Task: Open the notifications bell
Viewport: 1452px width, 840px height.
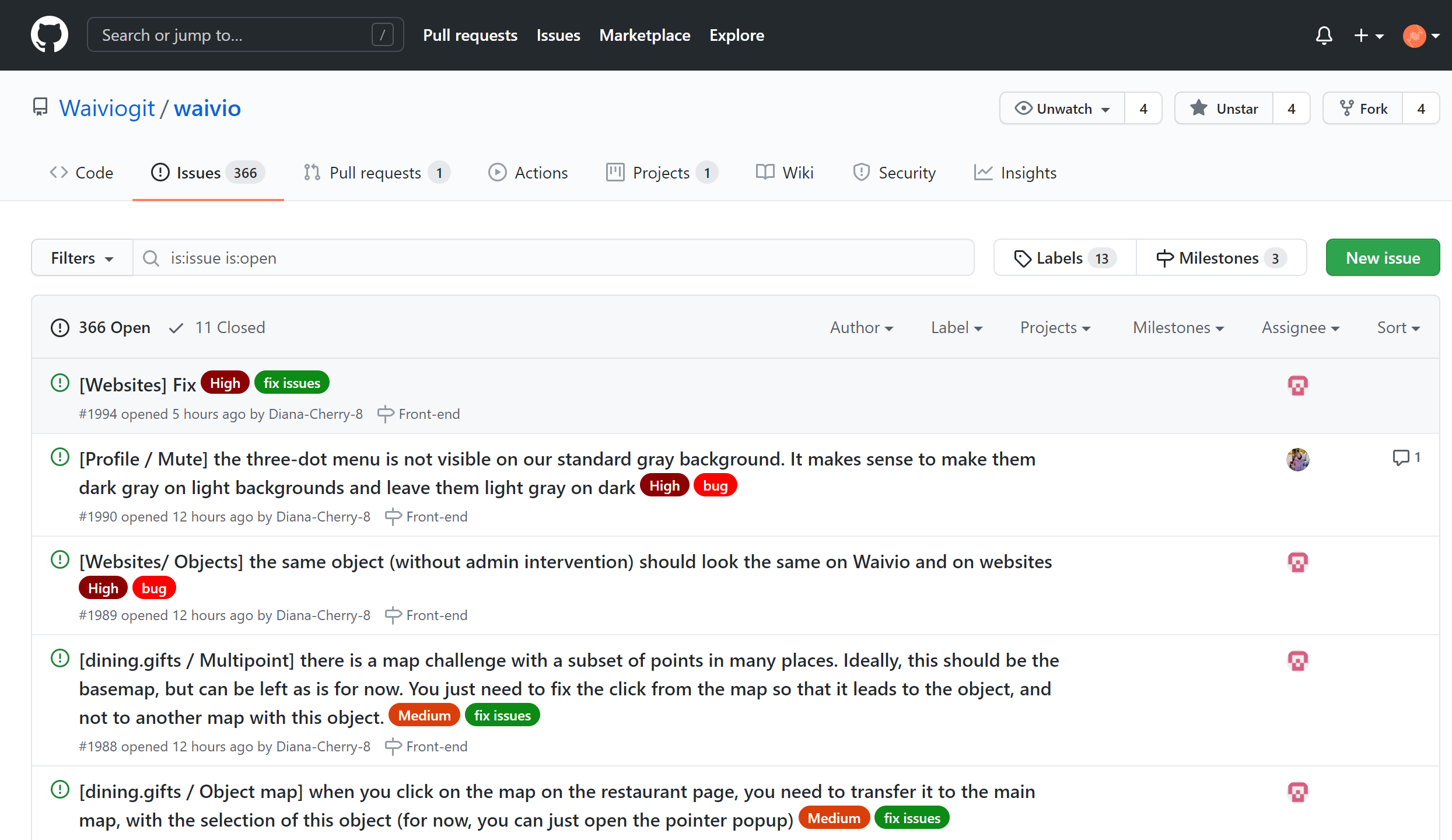Action: pyautogui.click(x=1324, y=35)
